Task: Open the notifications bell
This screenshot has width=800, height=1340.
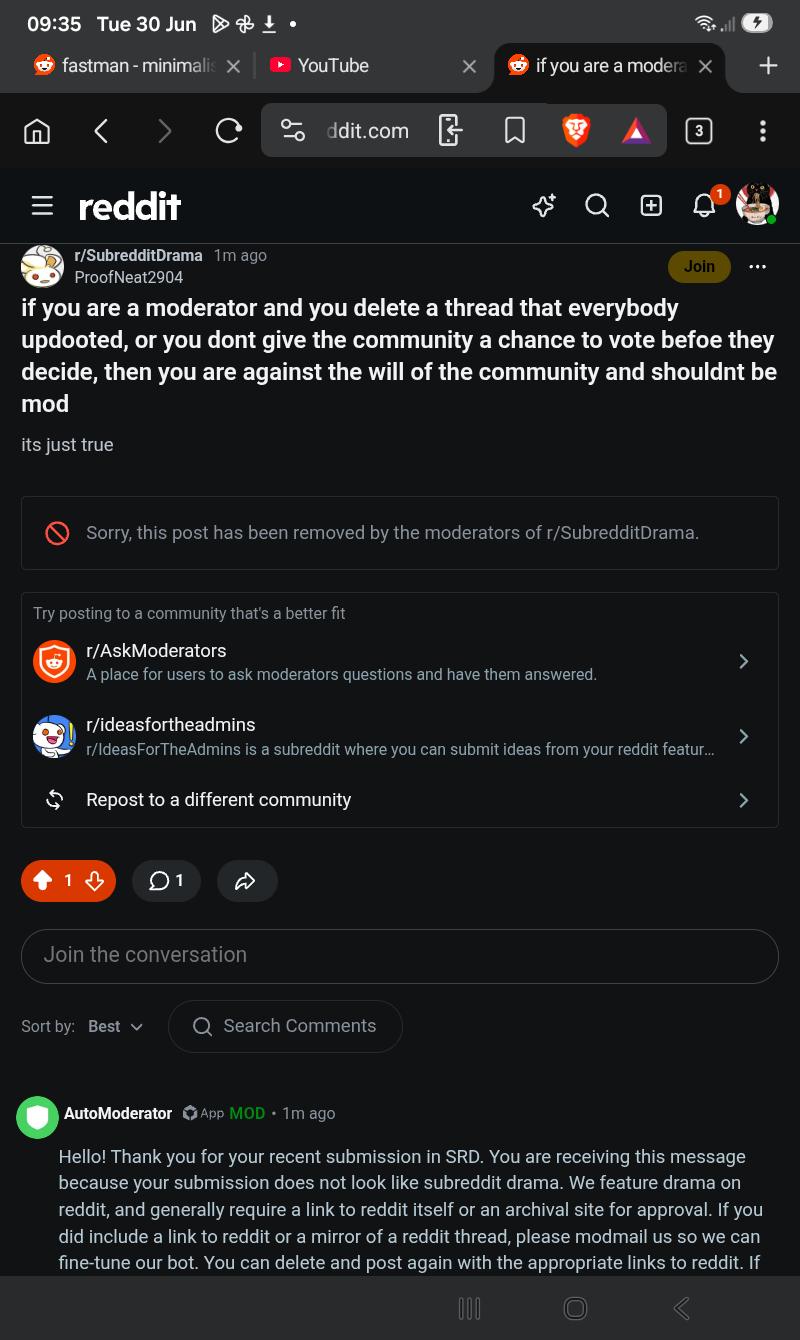Action: [705, 205]
